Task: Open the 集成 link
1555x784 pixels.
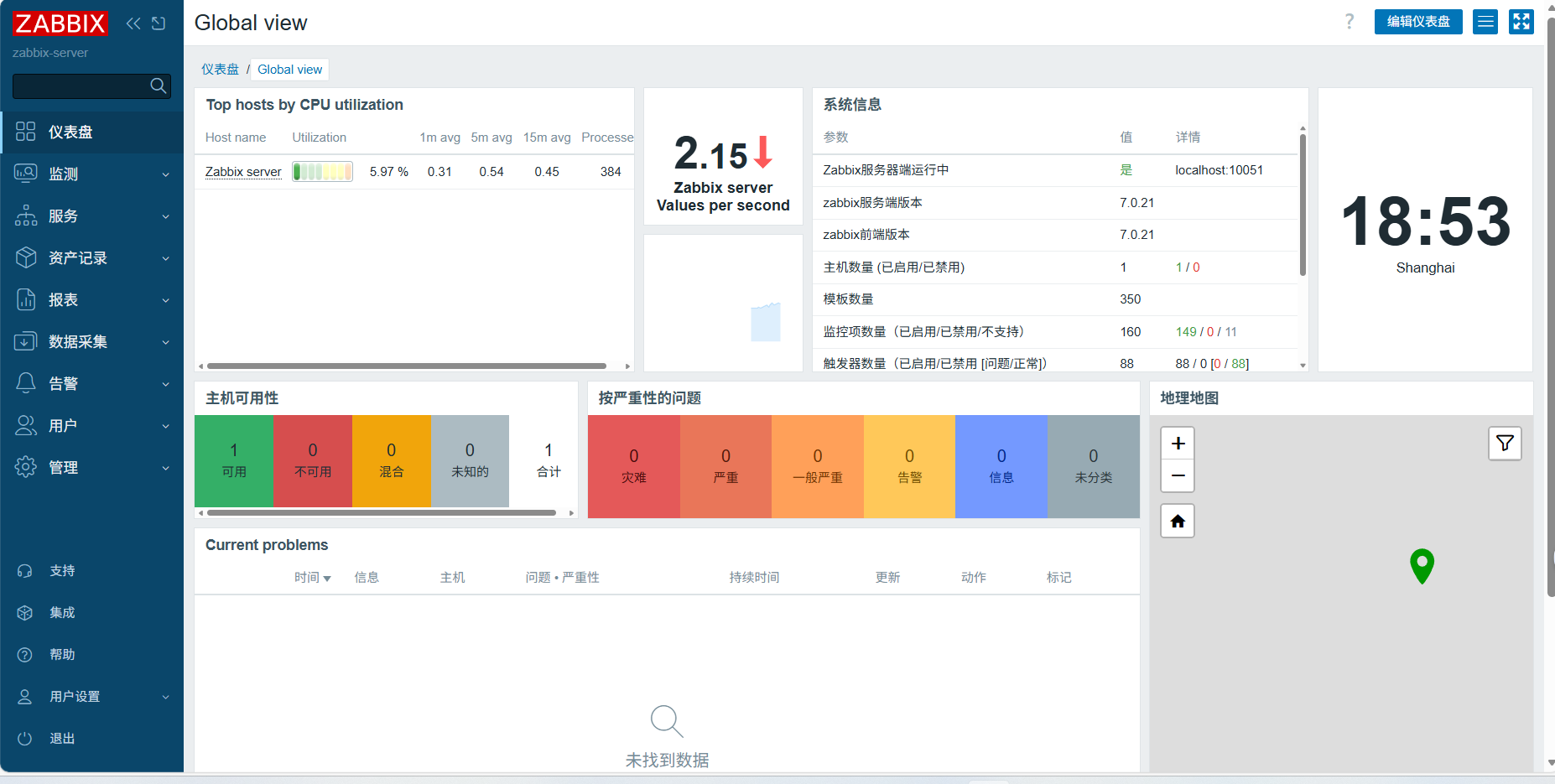Action: tap(62, 613)
